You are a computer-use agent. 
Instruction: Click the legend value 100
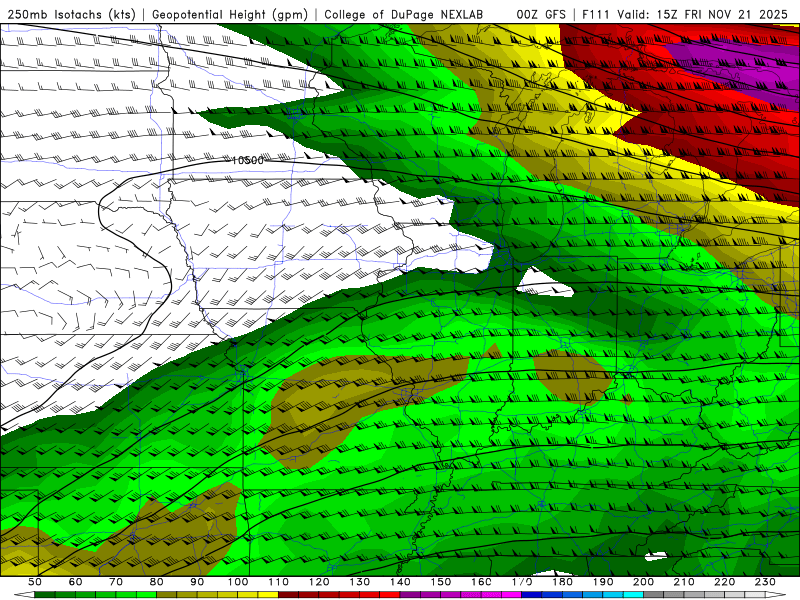coord(238,582)
